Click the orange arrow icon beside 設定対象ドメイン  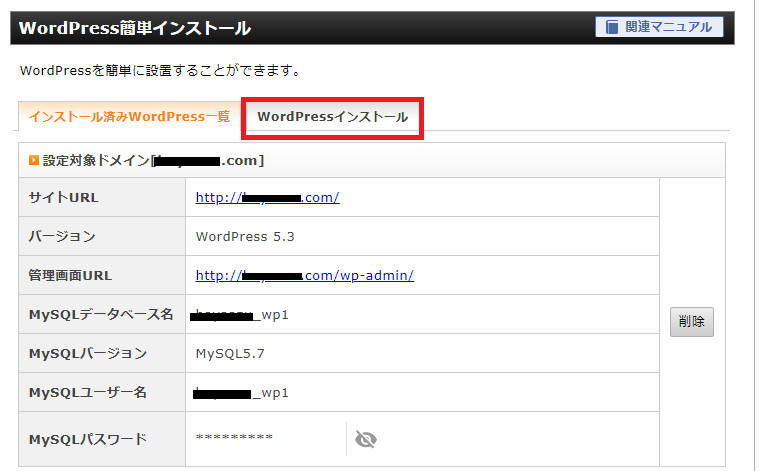coord(33,160)
